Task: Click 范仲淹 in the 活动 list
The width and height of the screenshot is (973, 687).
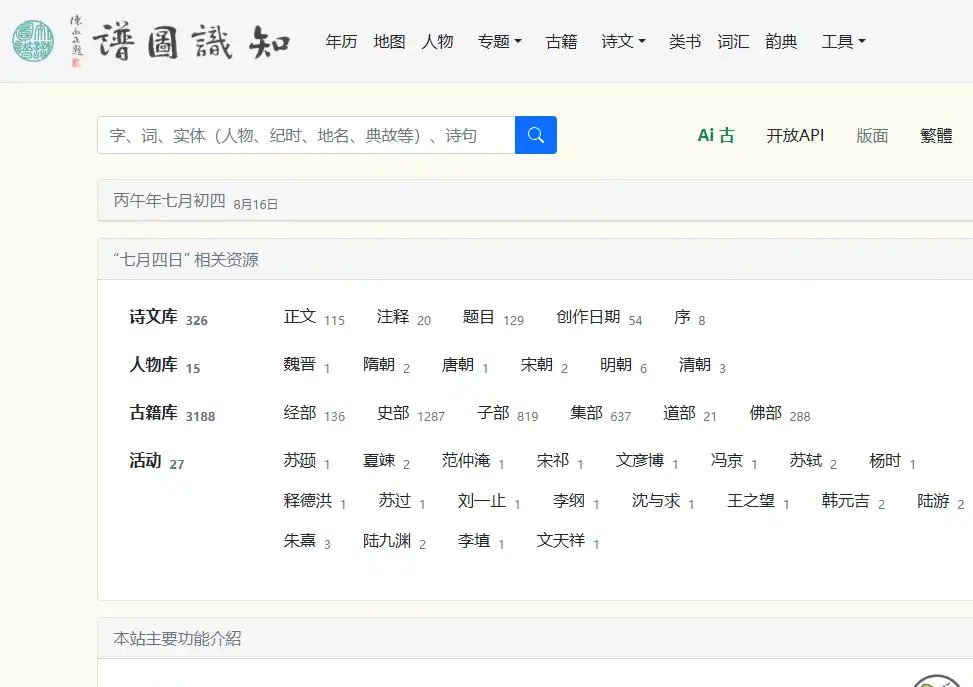Action: point(466,460)
